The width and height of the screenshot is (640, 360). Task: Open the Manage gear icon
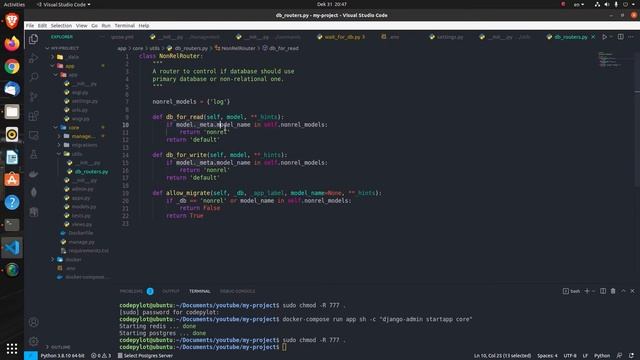point(34,341)
